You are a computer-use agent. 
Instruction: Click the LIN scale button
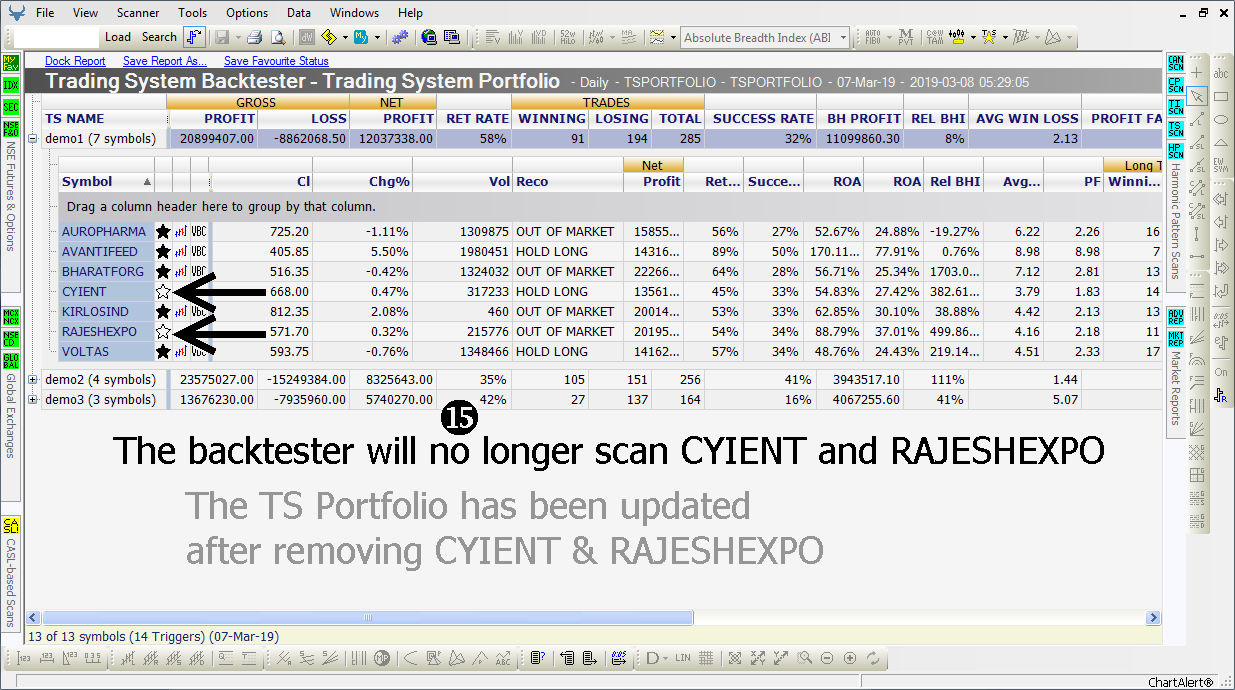pos(683,658)
